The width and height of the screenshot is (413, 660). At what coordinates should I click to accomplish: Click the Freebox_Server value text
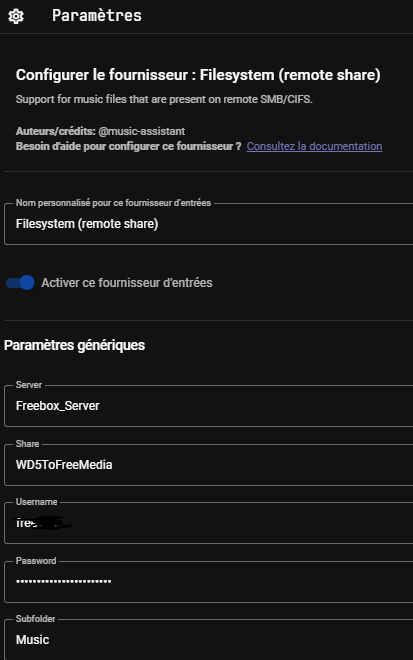tap(58, 406)
